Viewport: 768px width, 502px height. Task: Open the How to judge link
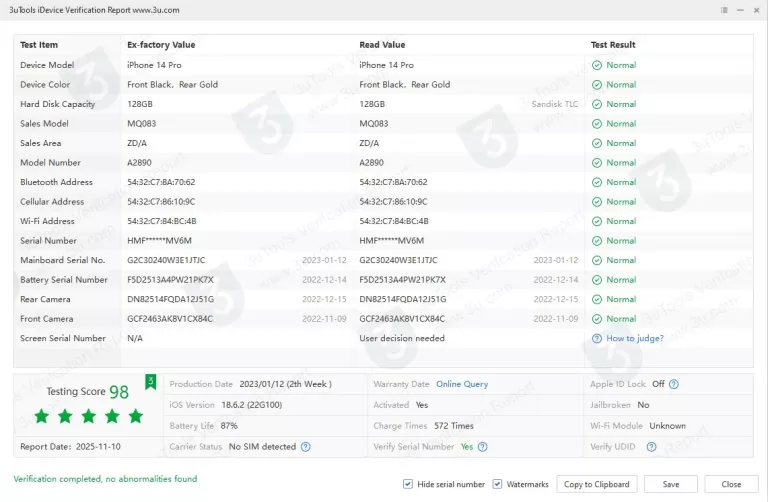pos(634,338)
